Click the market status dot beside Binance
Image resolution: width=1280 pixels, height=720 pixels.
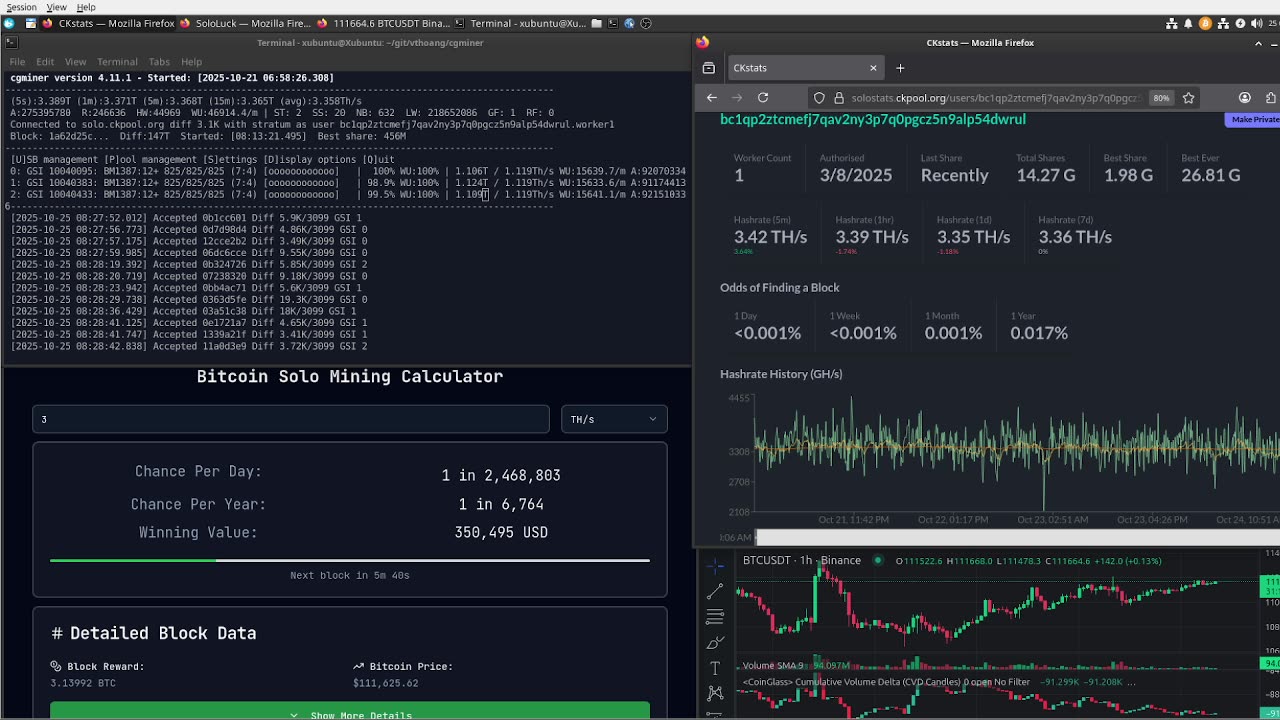click(878, 561)
